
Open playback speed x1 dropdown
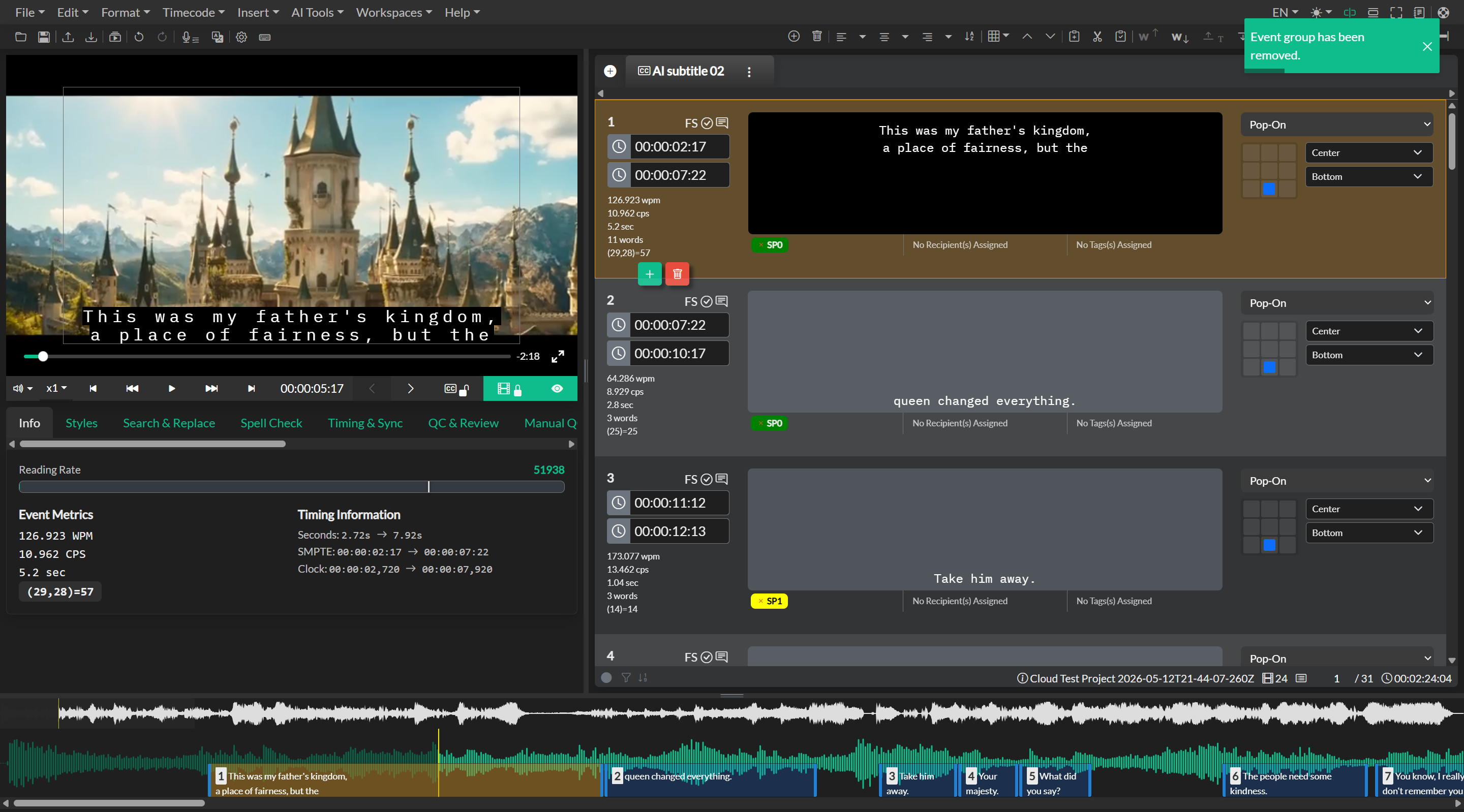[x=56, y=389]
